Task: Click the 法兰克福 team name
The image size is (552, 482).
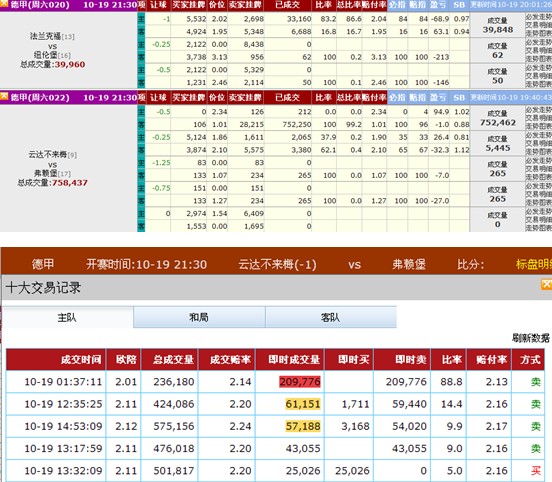Action: tap(46, 36)
